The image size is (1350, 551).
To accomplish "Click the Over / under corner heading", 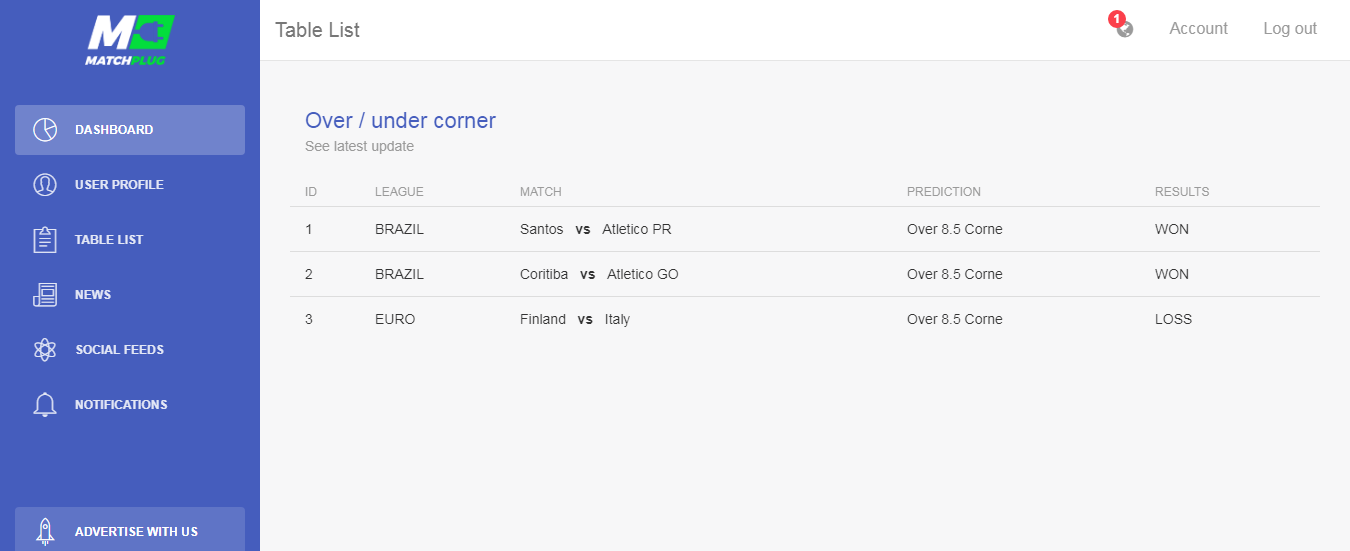I will click(x=400, y=121).
